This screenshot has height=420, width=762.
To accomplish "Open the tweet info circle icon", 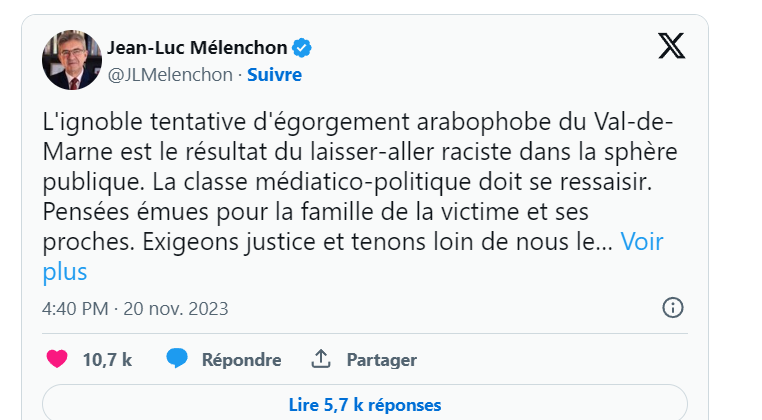I will pos(673,307).
